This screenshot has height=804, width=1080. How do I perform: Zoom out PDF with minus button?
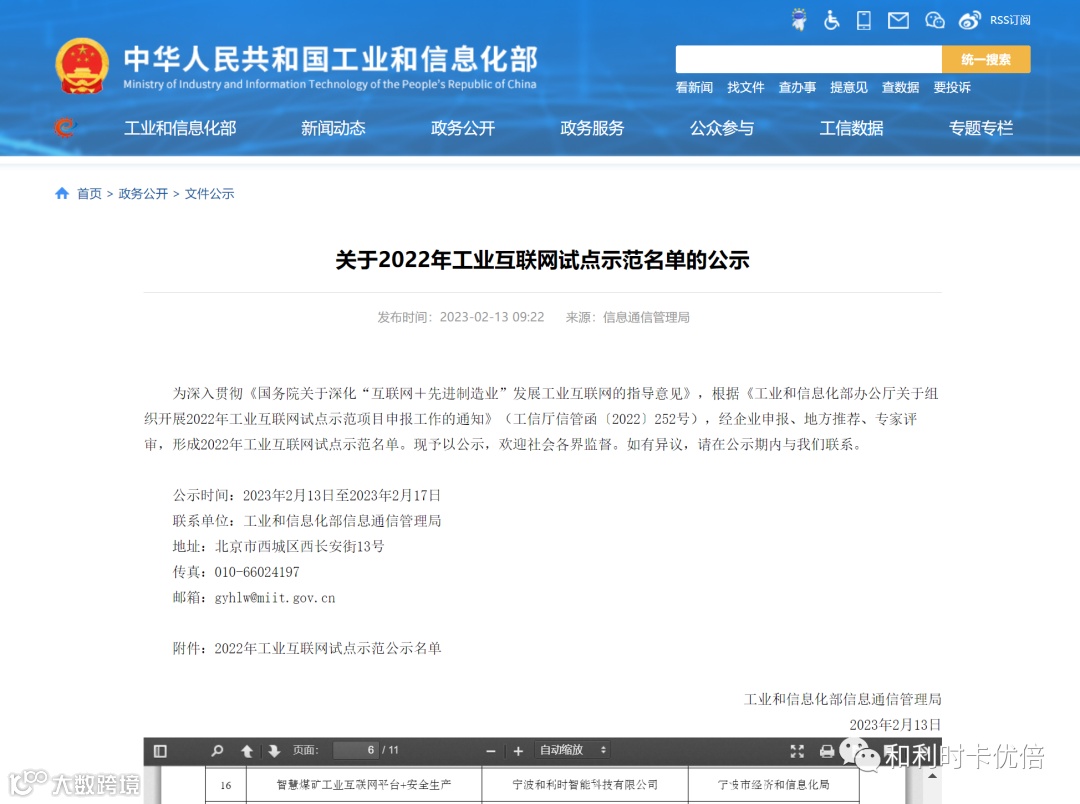[x=491, y=751]
